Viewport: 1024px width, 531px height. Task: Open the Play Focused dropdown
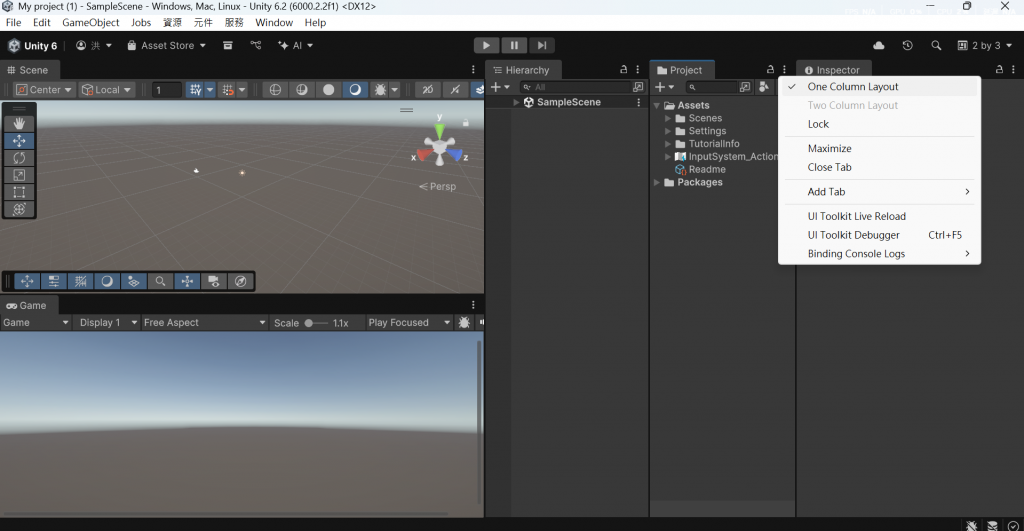[409, 323]
